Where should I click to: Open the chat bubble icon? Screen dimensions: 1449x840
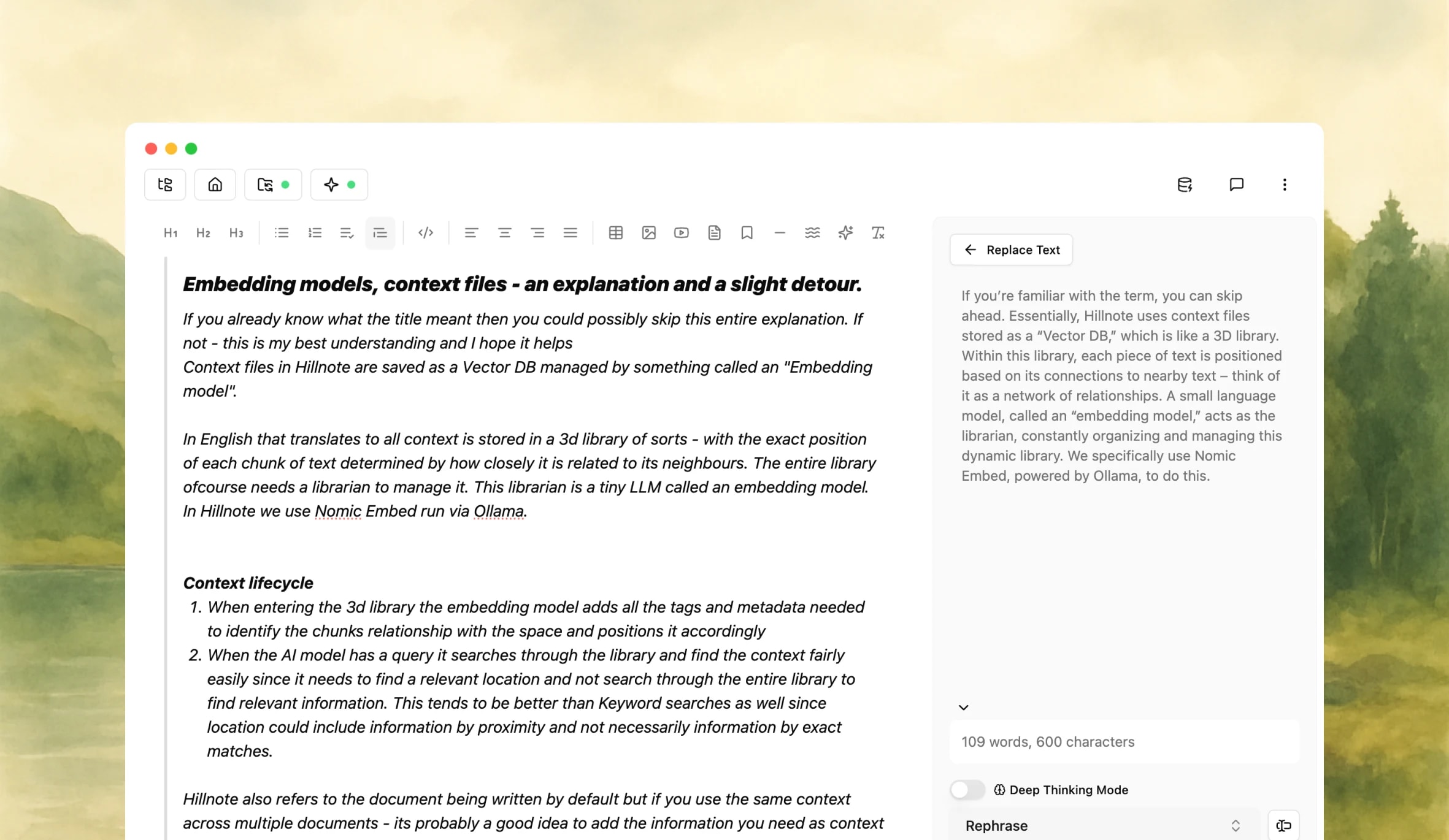click(1236, 185)
